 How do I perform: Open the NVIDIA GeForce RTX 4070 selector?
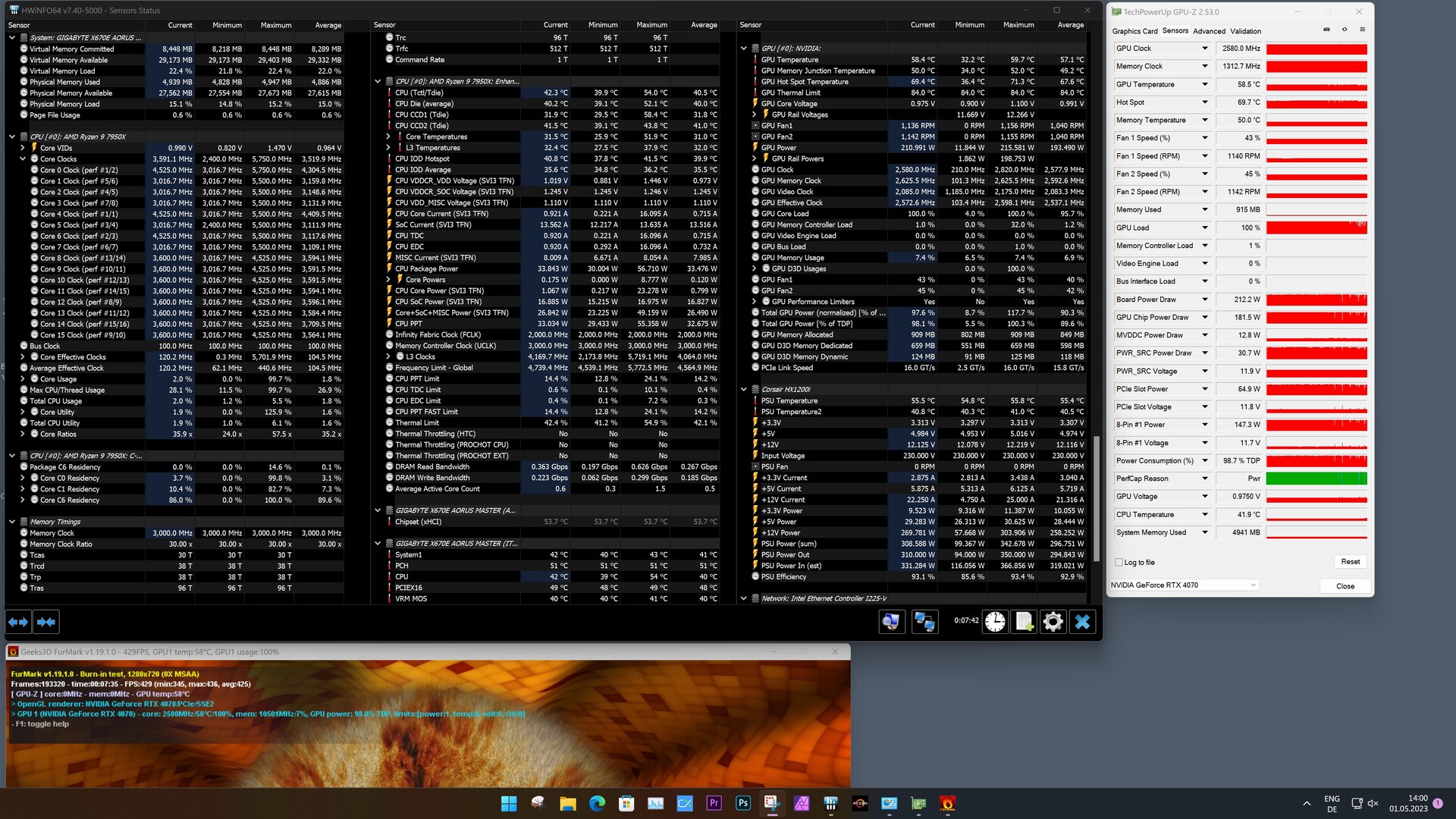click(x=1183, y=585)
